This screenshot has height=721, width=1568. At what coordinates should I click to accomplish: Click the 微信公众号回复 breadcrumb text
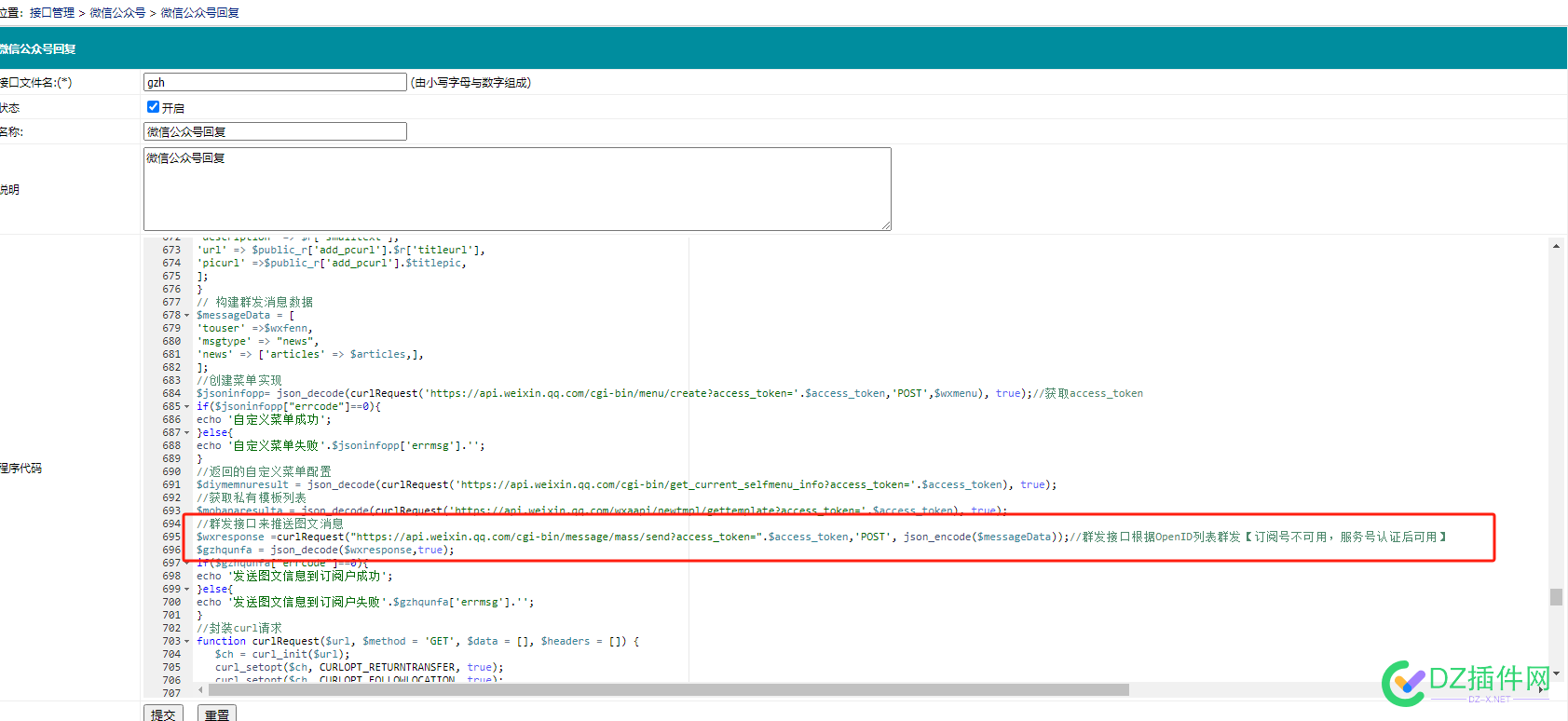pos(199,13)
